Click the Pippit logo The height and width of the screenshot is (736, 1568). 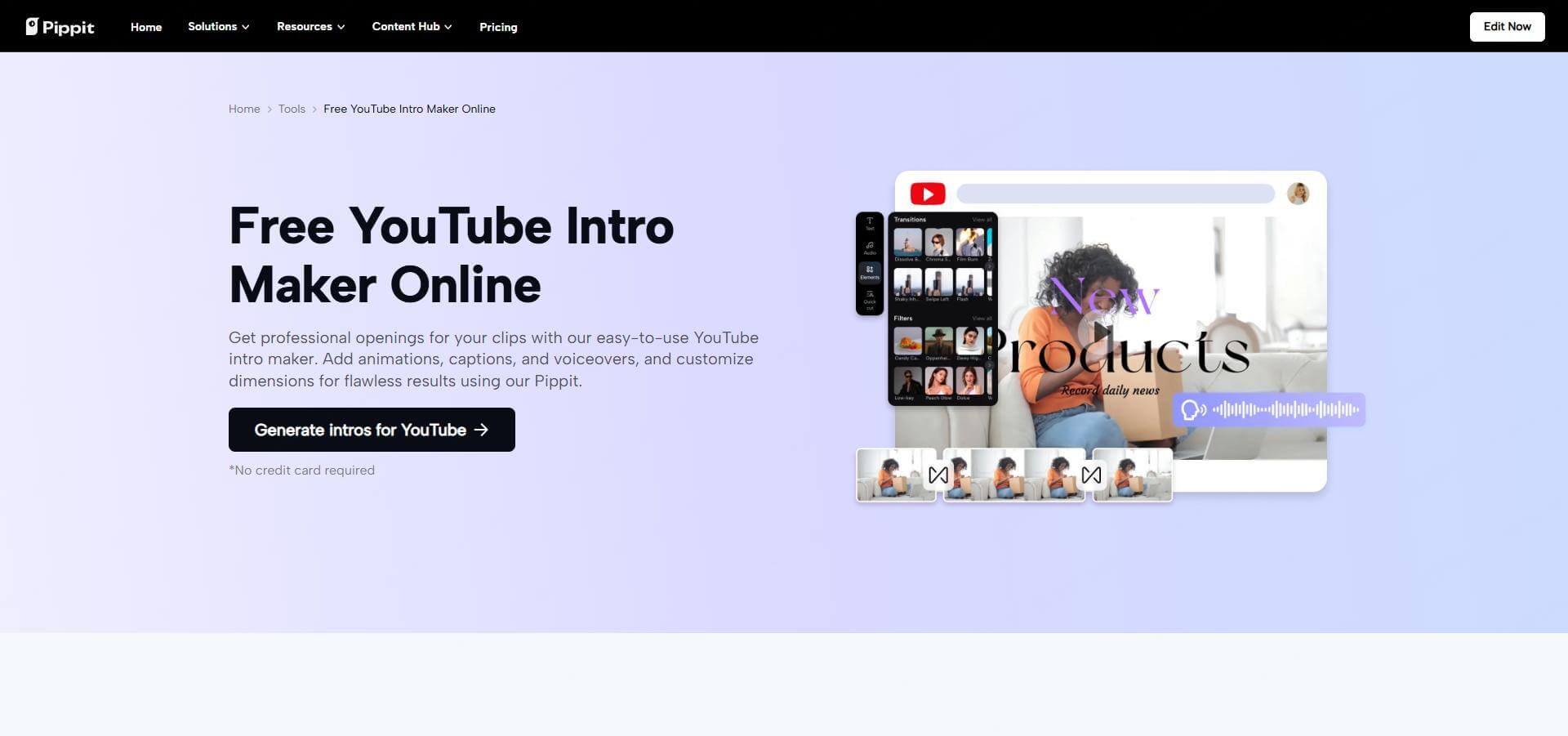pos(60,26)
